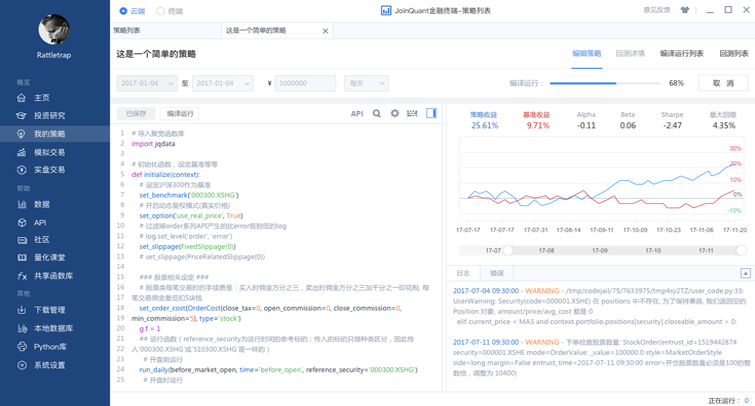Toggle the side panel layout icon
755x406 pixels.
(431, 113)
